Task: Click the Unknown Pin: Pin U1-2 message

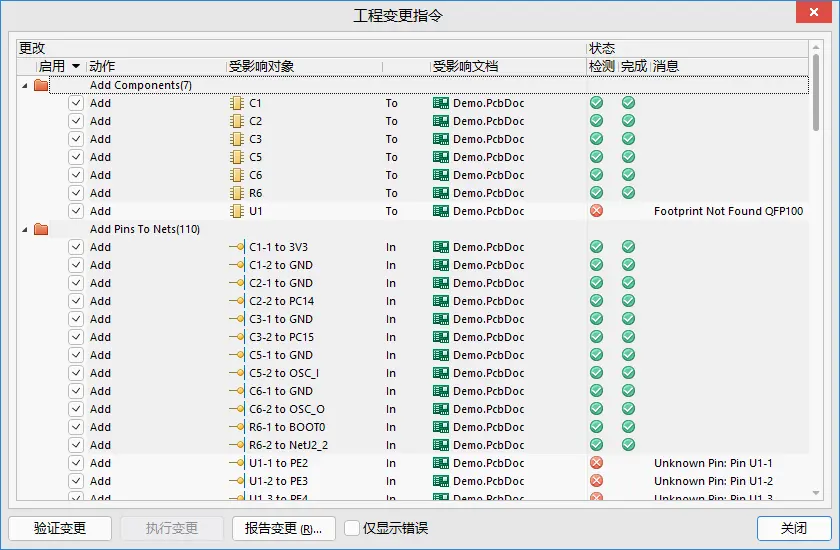Action: pyautogui.click(x=713, y=481)
